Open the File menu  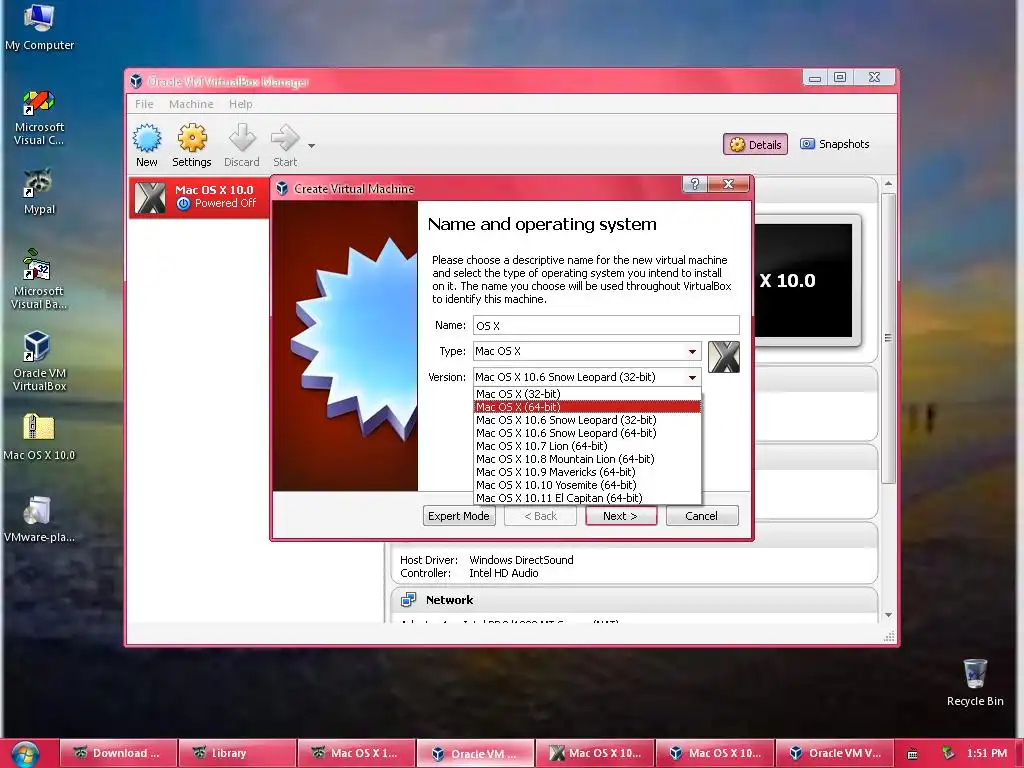click(144, 104)
